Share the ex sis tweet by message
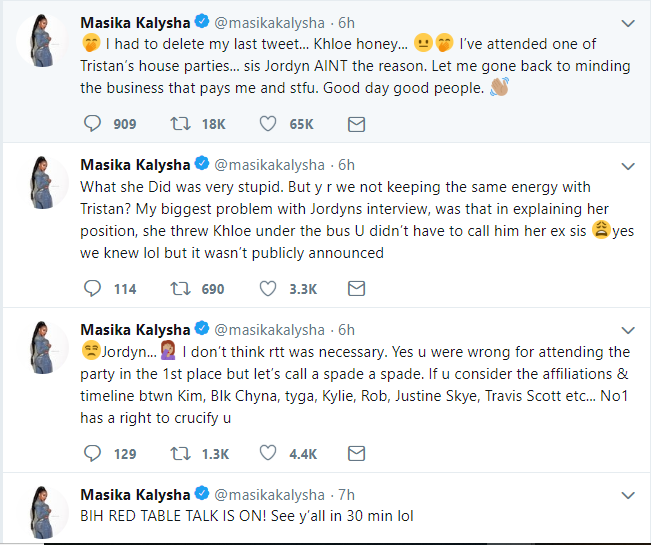Viewport: 651px width, 545px height. 356,289
